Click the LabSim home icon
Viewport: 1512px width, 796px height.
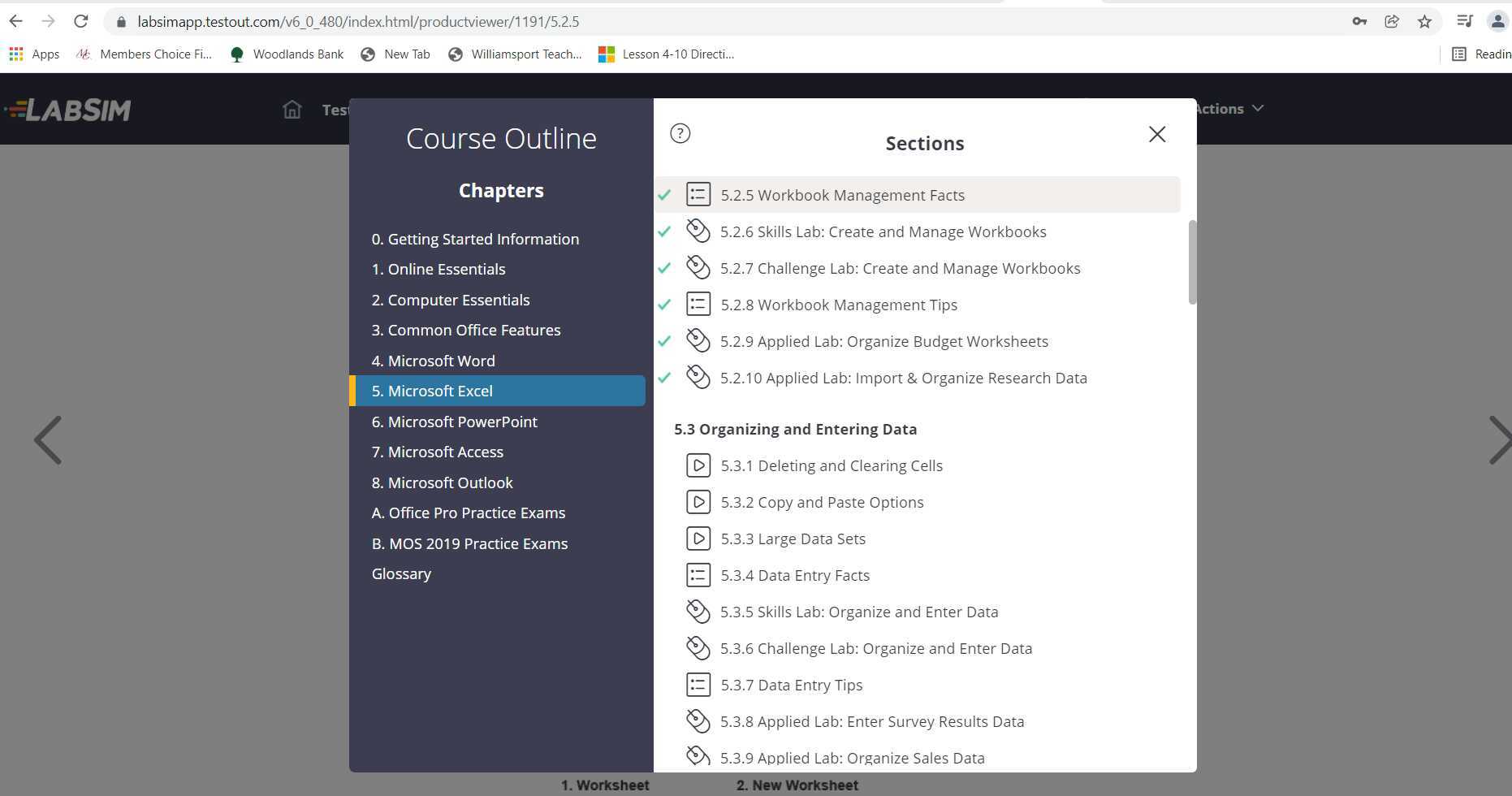tap(292, 109)
